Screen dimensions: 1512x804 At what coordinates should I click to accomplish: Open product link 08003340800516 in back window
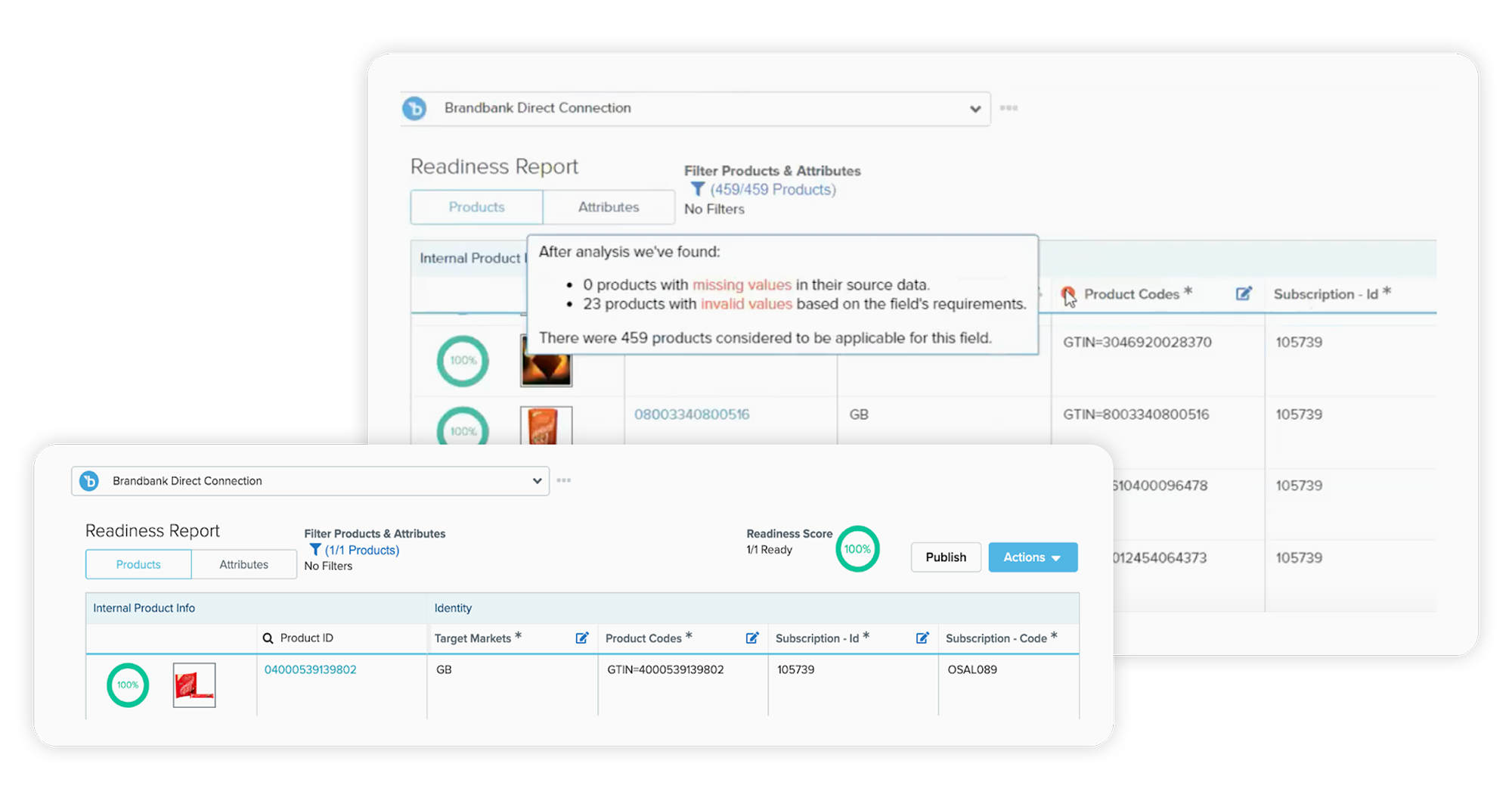(x=692, y=414)
